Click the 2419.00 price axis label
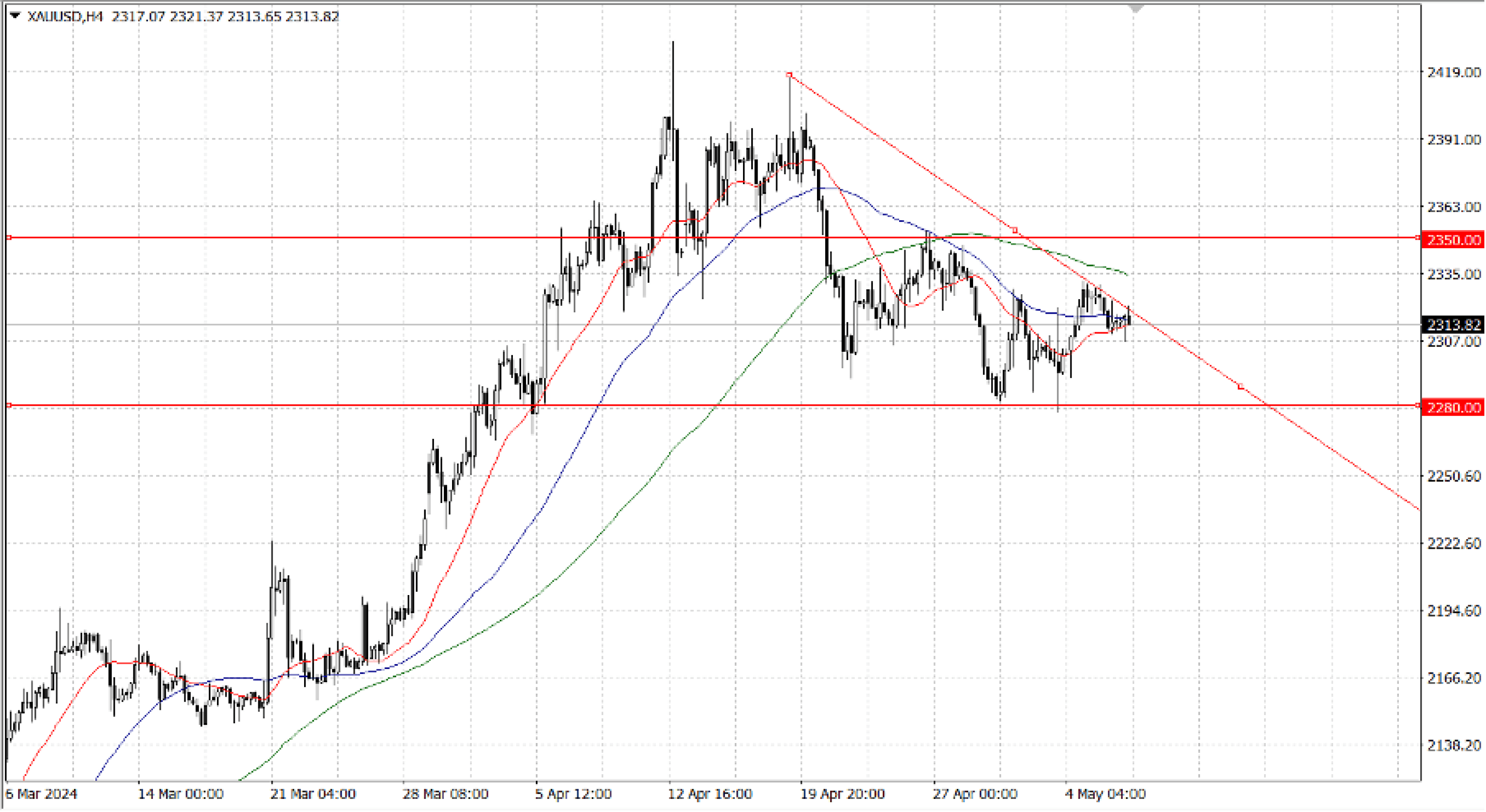This screenshot has width=1486, height=812. click(1454, 72)
